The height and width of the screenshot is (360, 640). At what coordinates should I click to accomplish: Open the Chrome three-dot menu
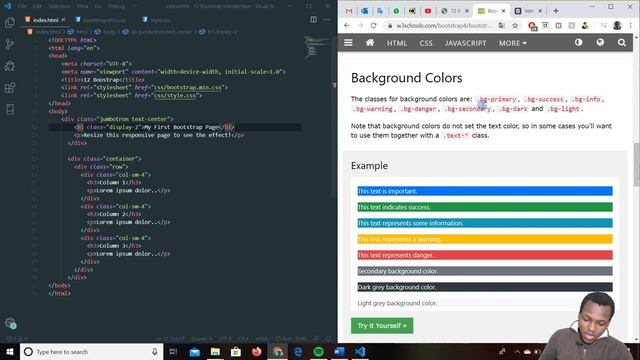631,25
